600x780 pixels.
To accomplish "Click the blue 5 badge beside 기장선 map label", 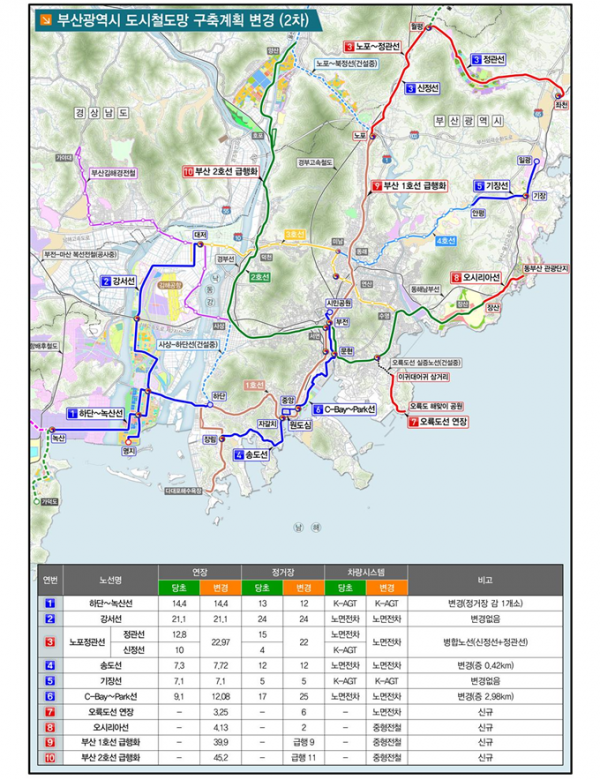I will click(480, 186).
